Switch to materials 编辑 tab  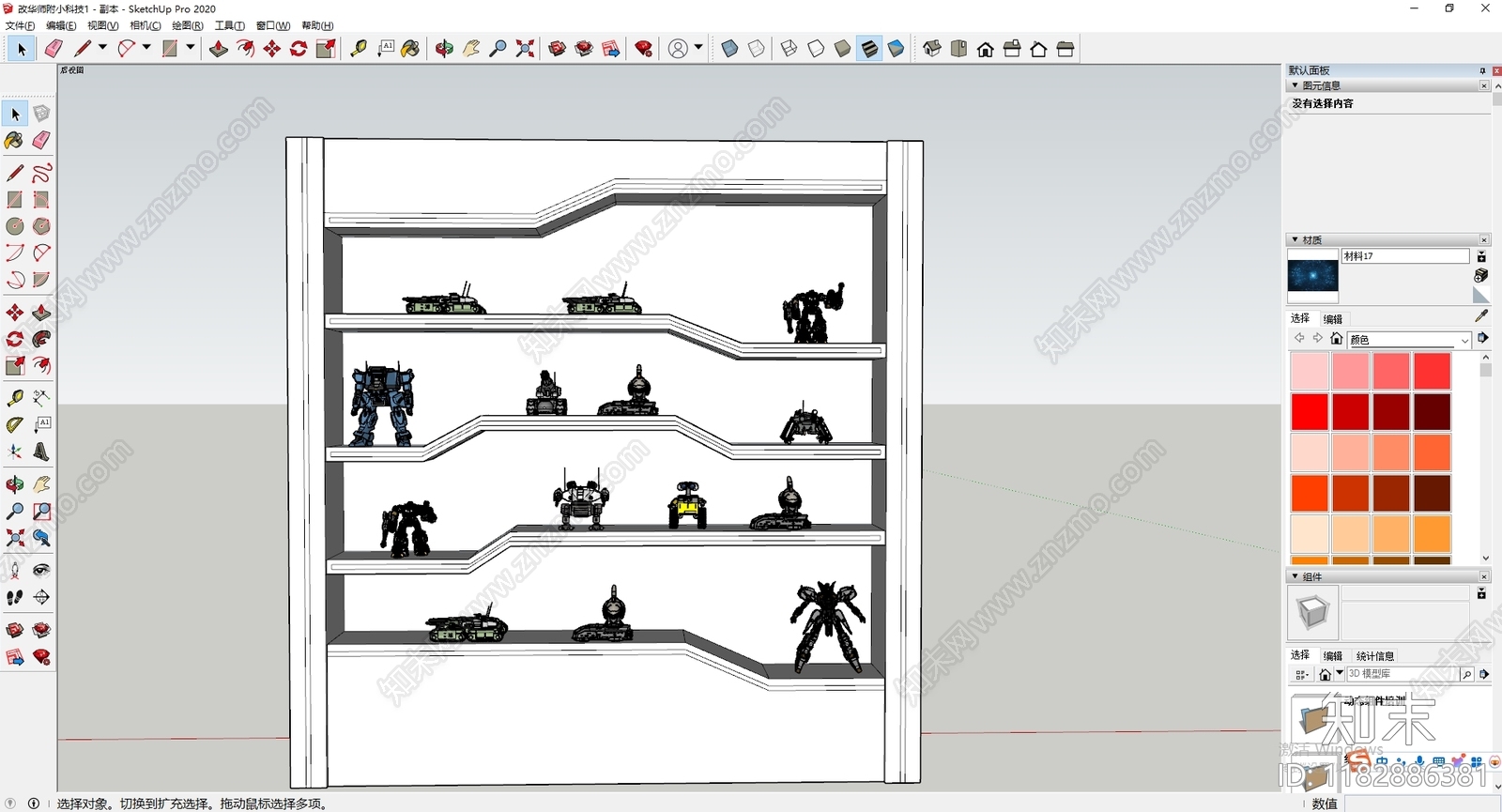pos(1333,319)
